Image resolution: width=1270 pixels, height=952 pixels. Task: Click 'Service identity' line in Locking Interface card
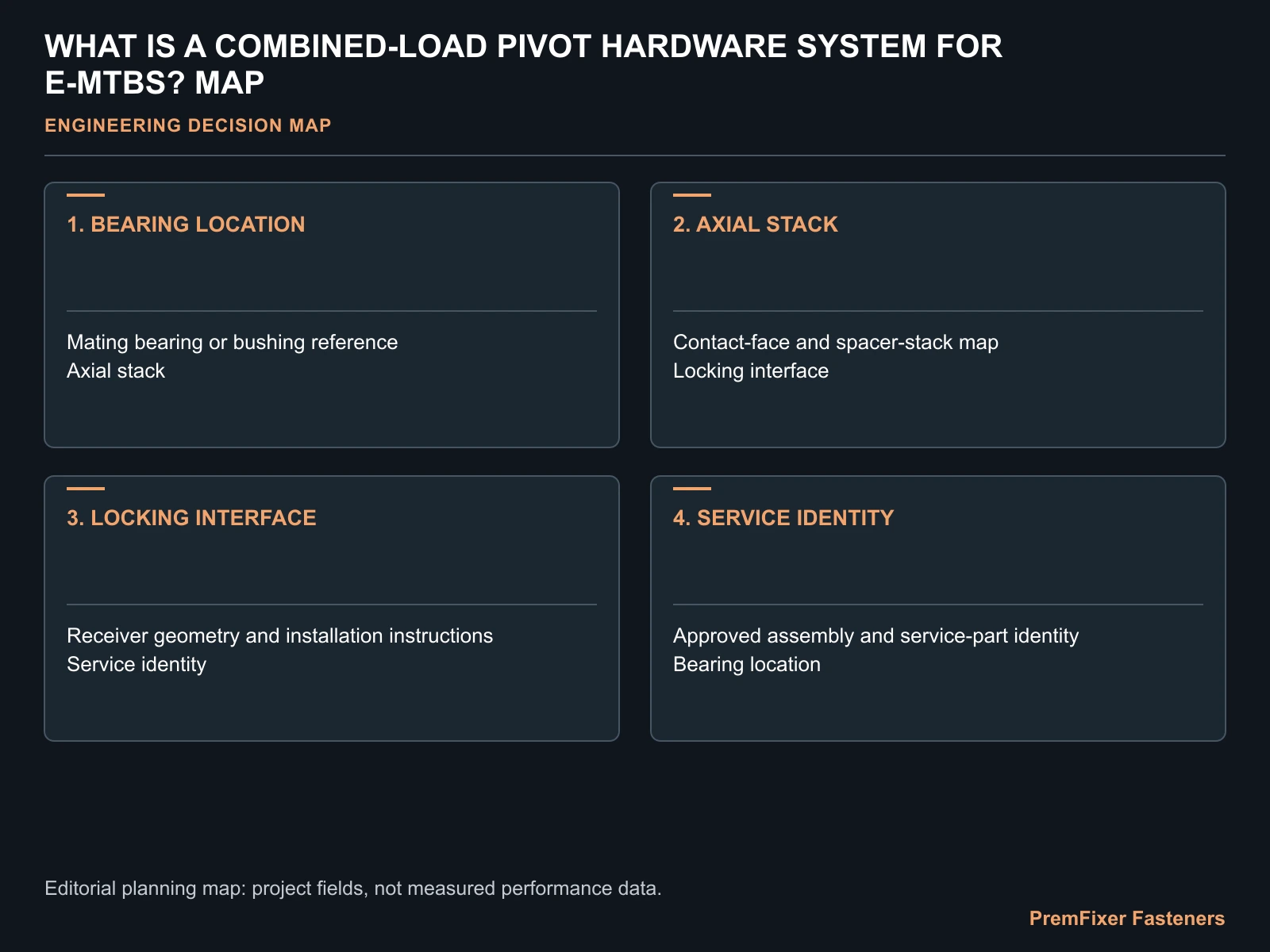point(137,664)
